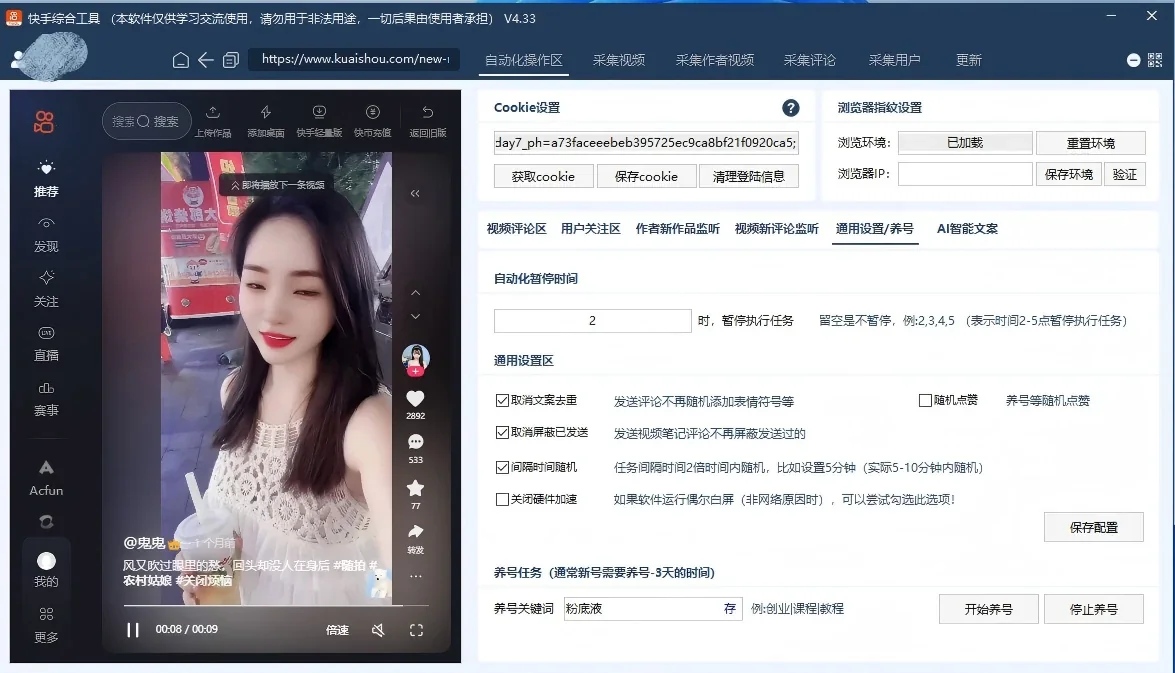Click 验证 button
This screenshot has height=673, width=1175.
pyautogui.click(x=1124, y=175)
